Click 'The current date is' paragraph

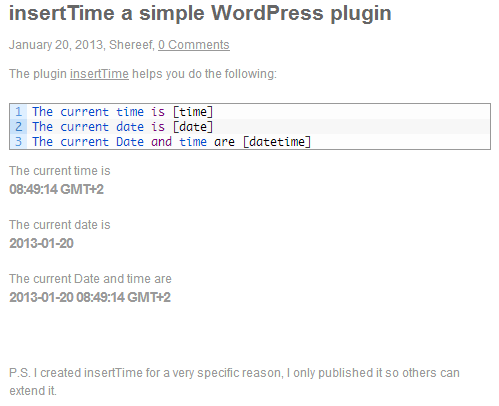click(x=60, y=225)
